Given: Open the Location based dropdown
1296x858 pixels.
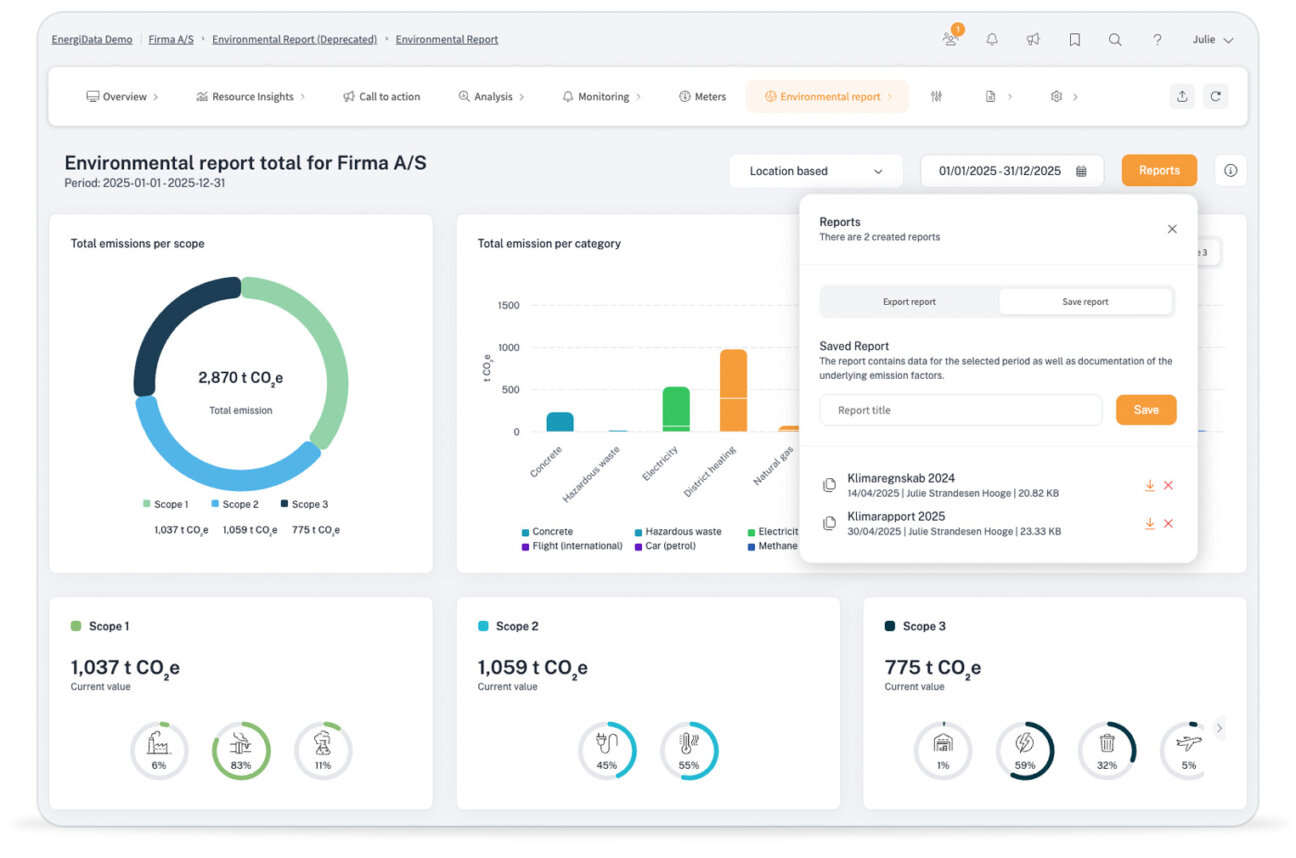Looking at the screenshot, I should tap(815, 171).
